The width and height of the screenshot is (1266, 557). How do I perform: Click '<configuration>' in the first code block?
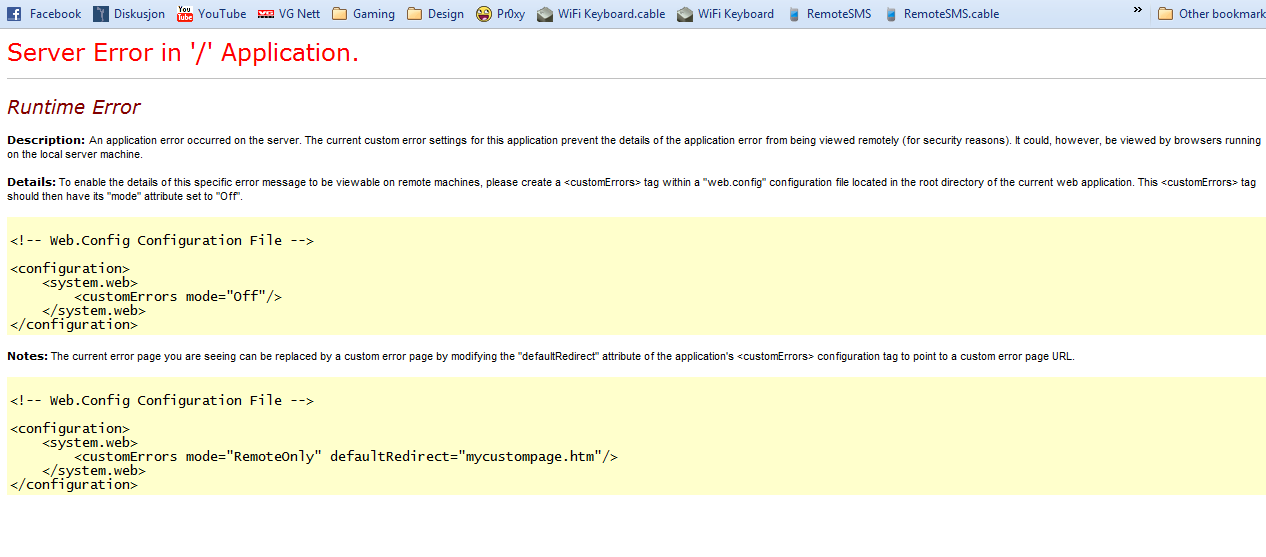69,268
